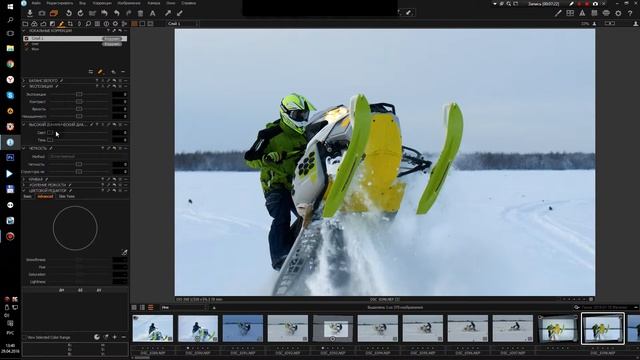Viewport: 640px width, 360px height.
Task: Collapse the Локальные коррекции panel
Action: 24,31
